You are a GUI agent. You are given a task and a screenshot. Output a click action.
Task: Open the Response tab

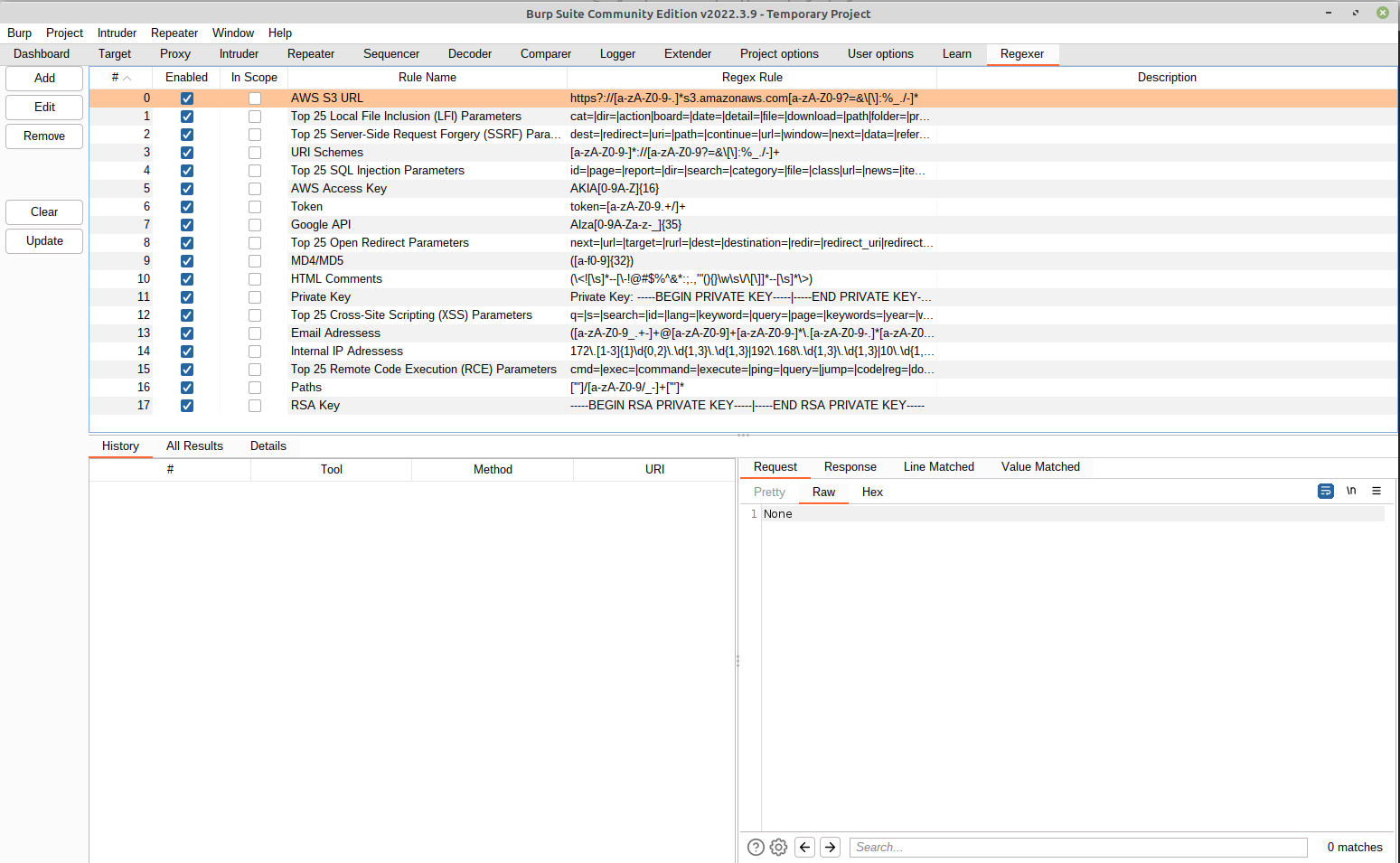pyautogui.click(x=850, y=467)
